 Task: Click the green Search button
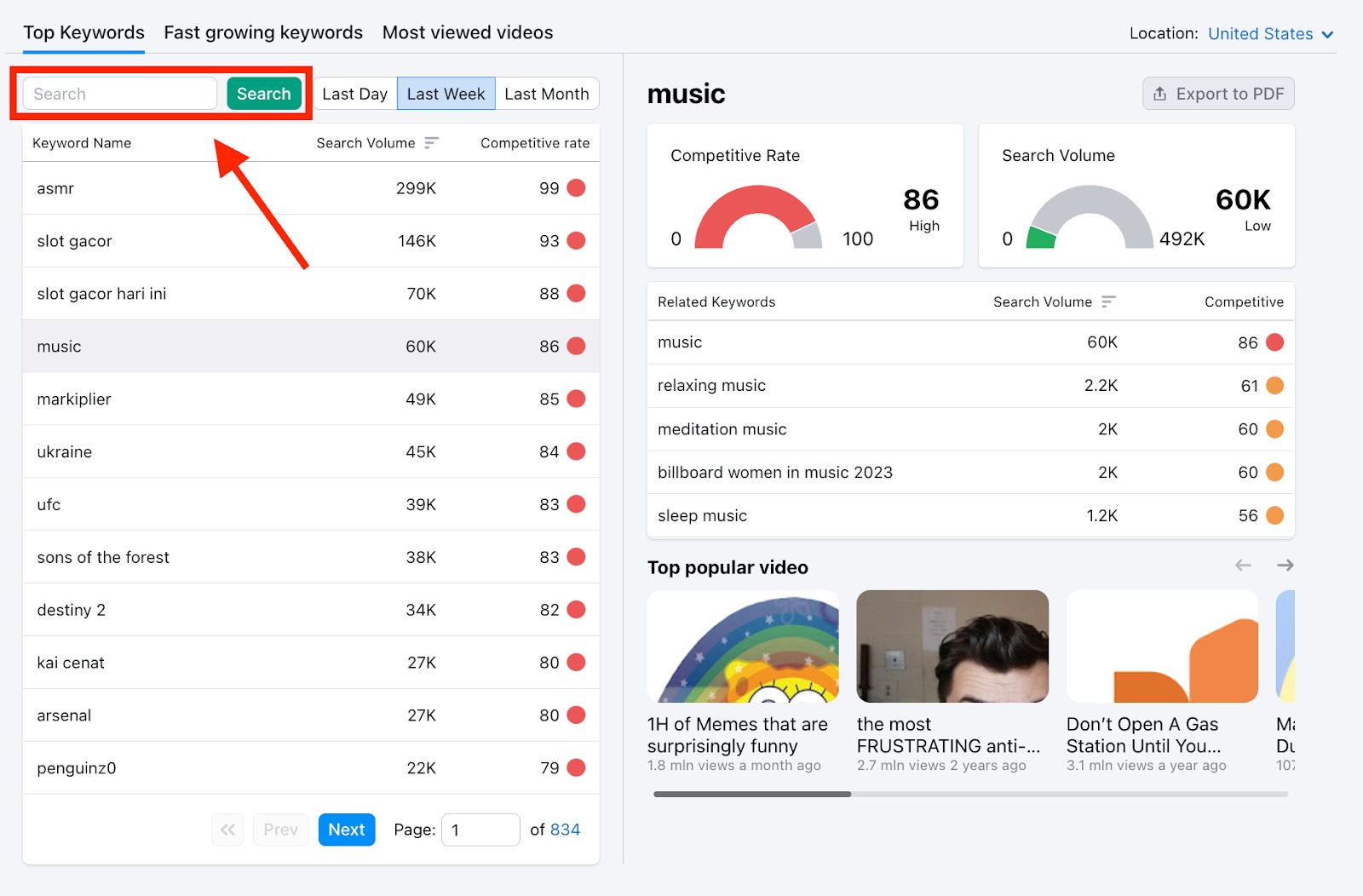pos(264,94)
